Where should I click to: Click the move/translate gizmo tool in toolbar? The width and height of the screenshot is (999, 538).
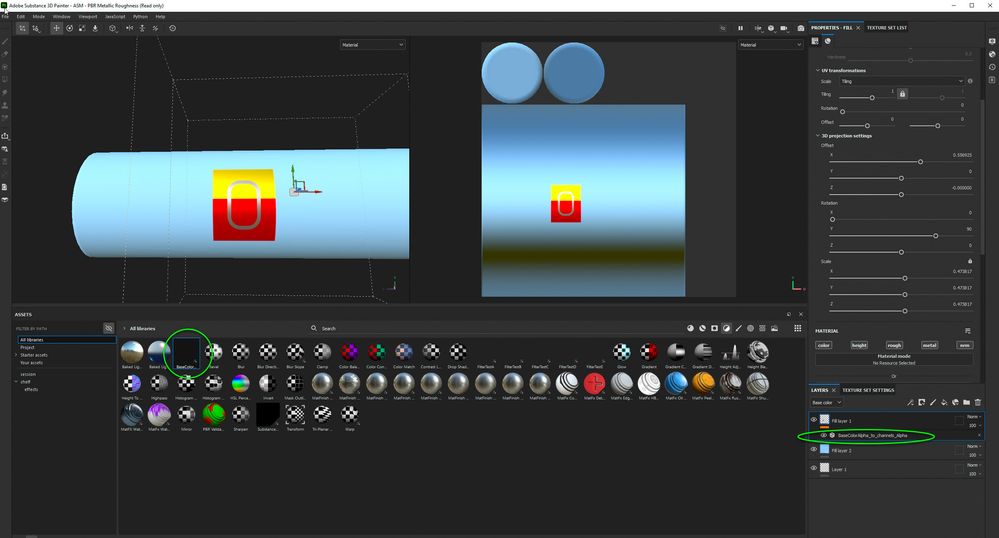pos(56,28)
